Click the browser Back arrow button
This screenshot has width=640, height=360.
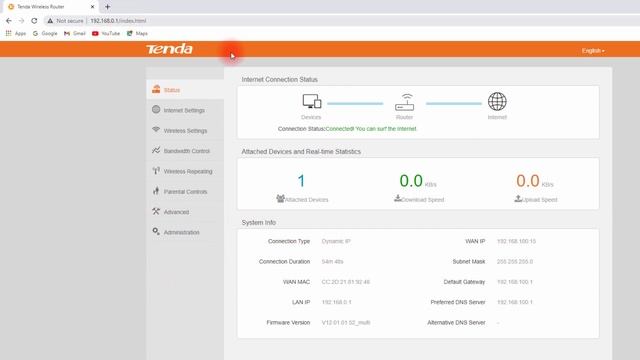point(9,20)
